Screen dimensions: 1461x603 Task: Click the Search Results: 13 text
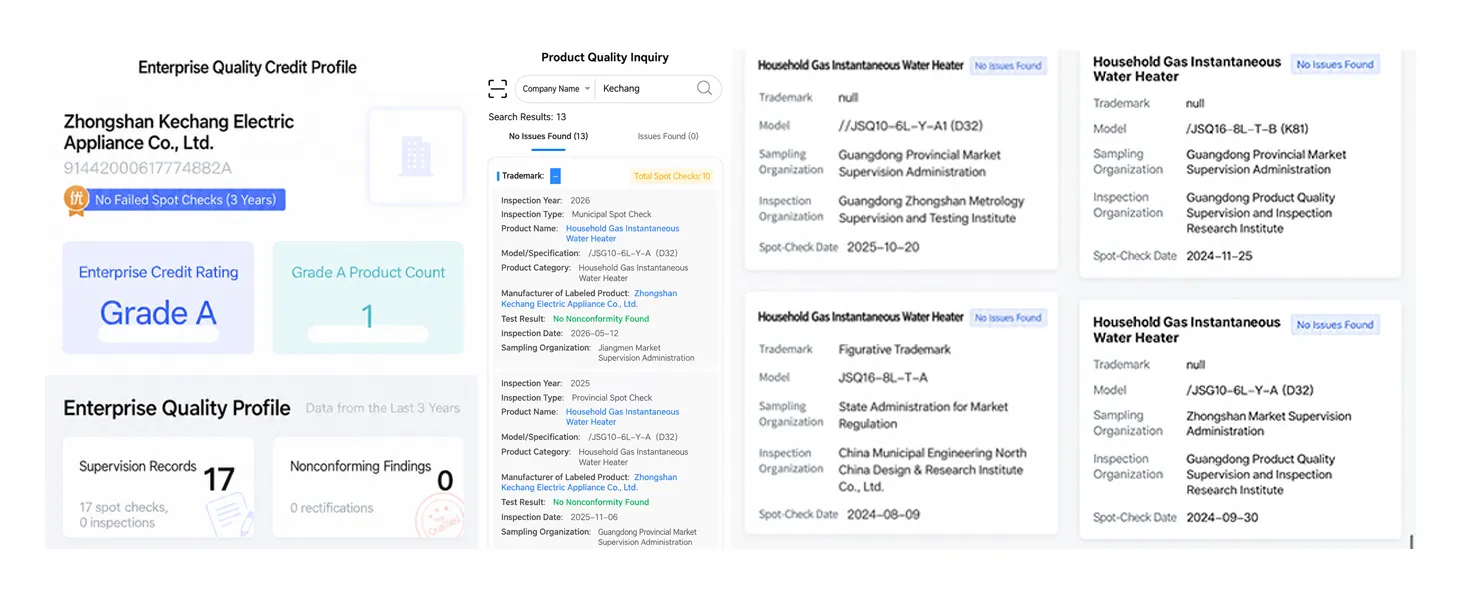coord(527,117)
